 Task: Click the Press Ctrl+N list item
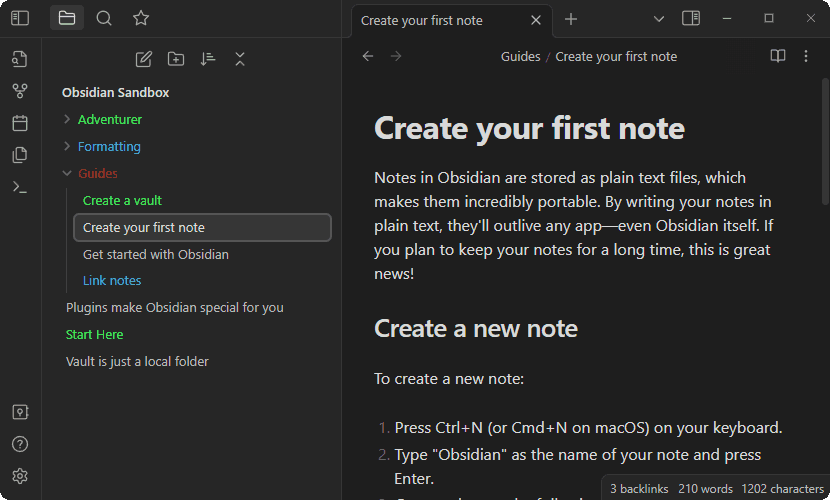(588, 428)
